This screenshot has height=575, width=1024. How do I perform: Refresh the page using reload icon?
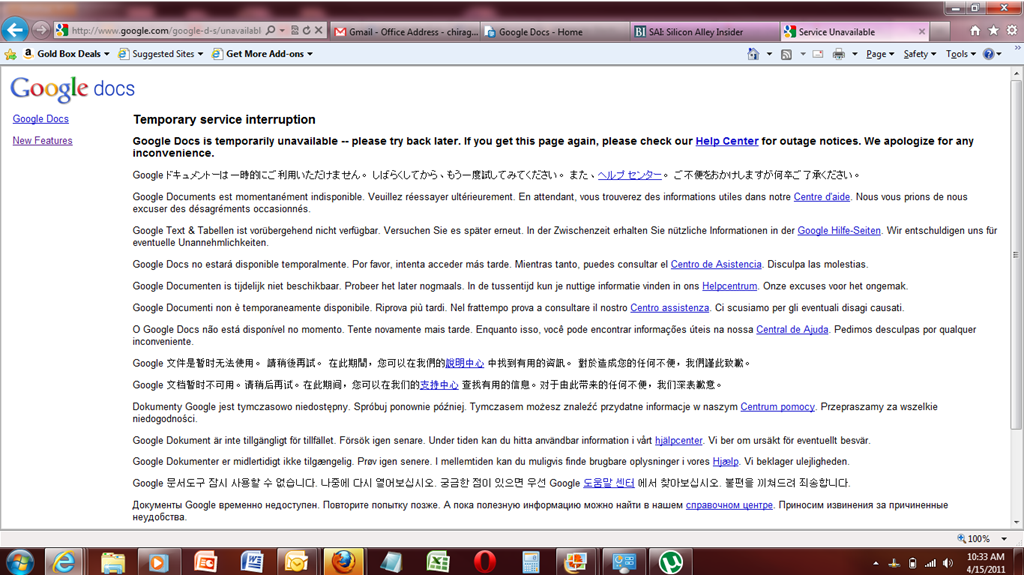click(306, 30)
